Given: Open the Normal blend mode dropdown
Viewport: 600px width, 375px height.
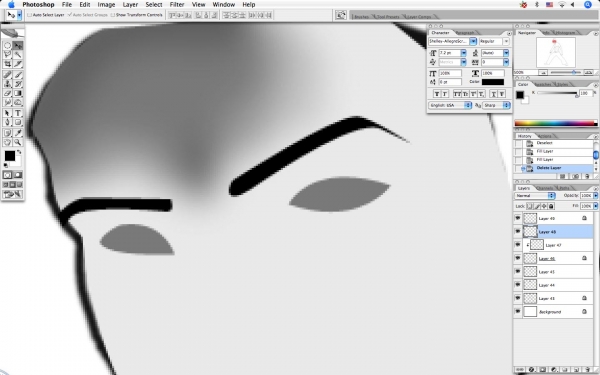Looking at the screenshot, I should (535, 196).
